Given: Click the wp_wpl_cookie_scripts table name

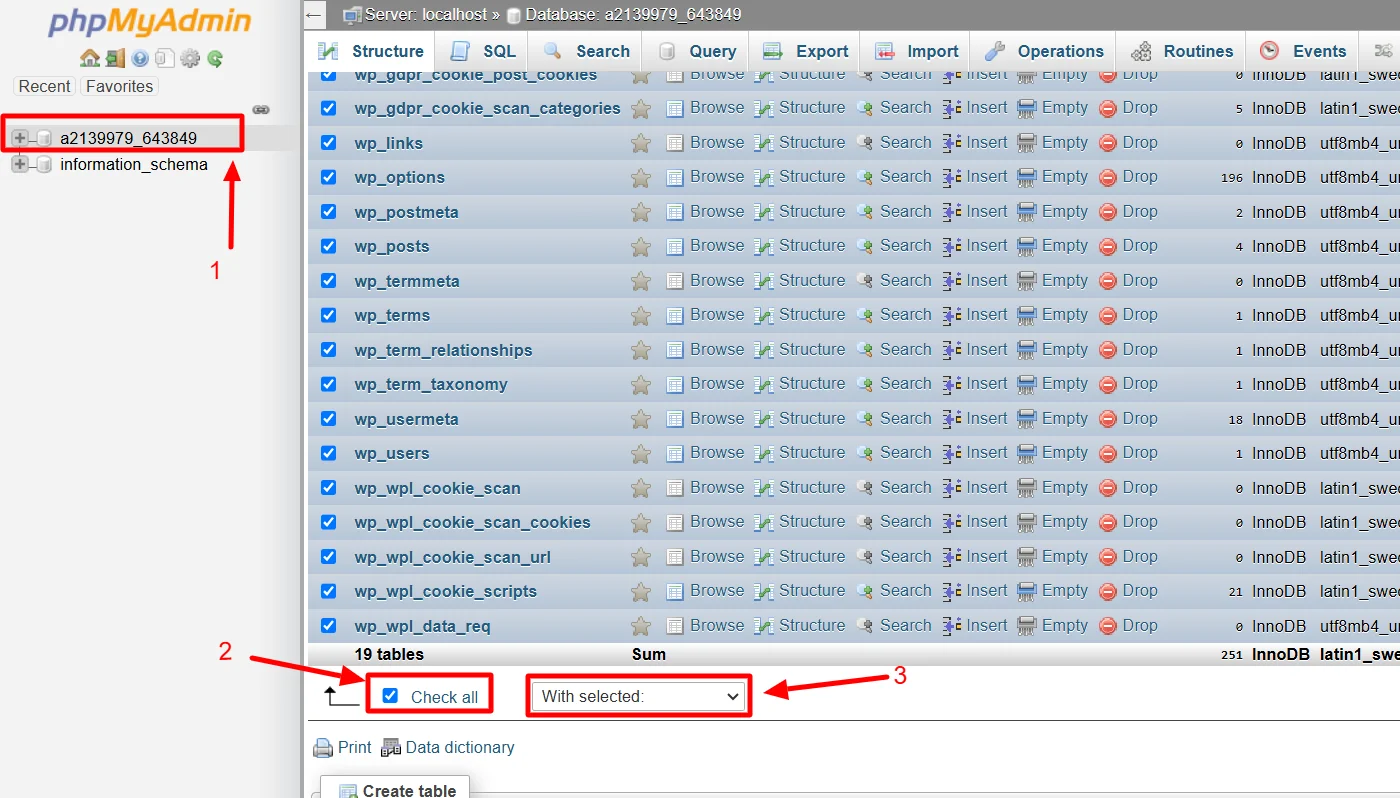Looking at the screenshot, I should click(x=445, y=591).
